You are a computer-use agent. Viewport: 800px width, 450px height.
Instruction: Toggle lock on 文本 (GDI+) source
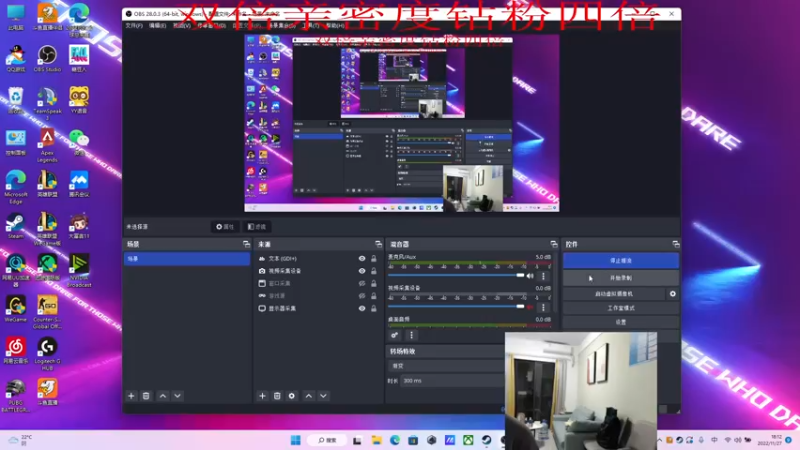tap(373, 259)
